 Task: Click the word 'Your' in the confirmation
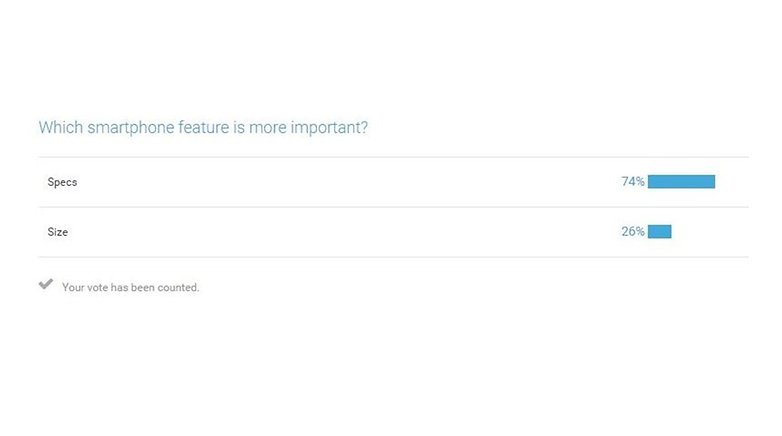pyautogui.click(x=73, y=287)
